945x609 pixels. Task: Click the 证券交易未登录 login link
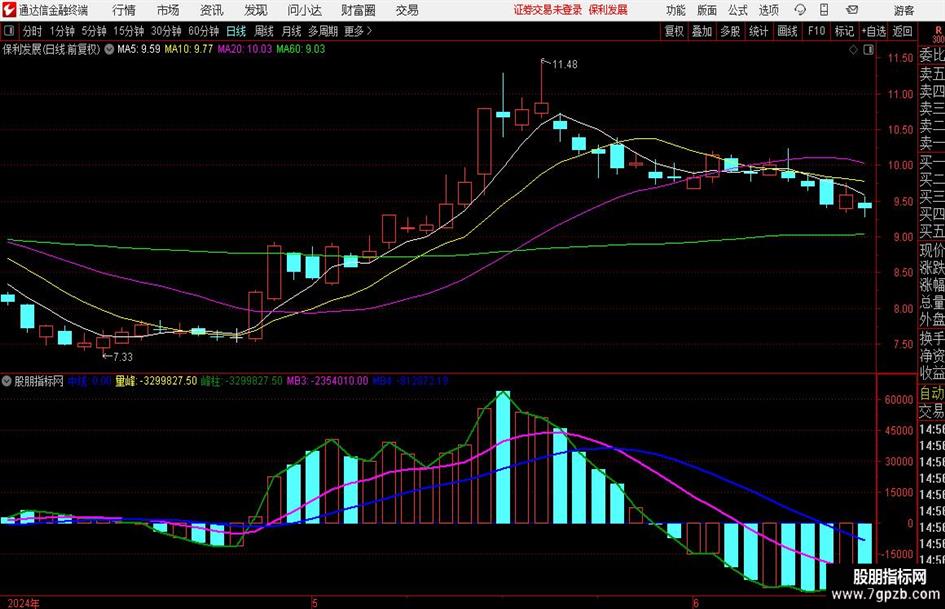[x=548, y=10]
